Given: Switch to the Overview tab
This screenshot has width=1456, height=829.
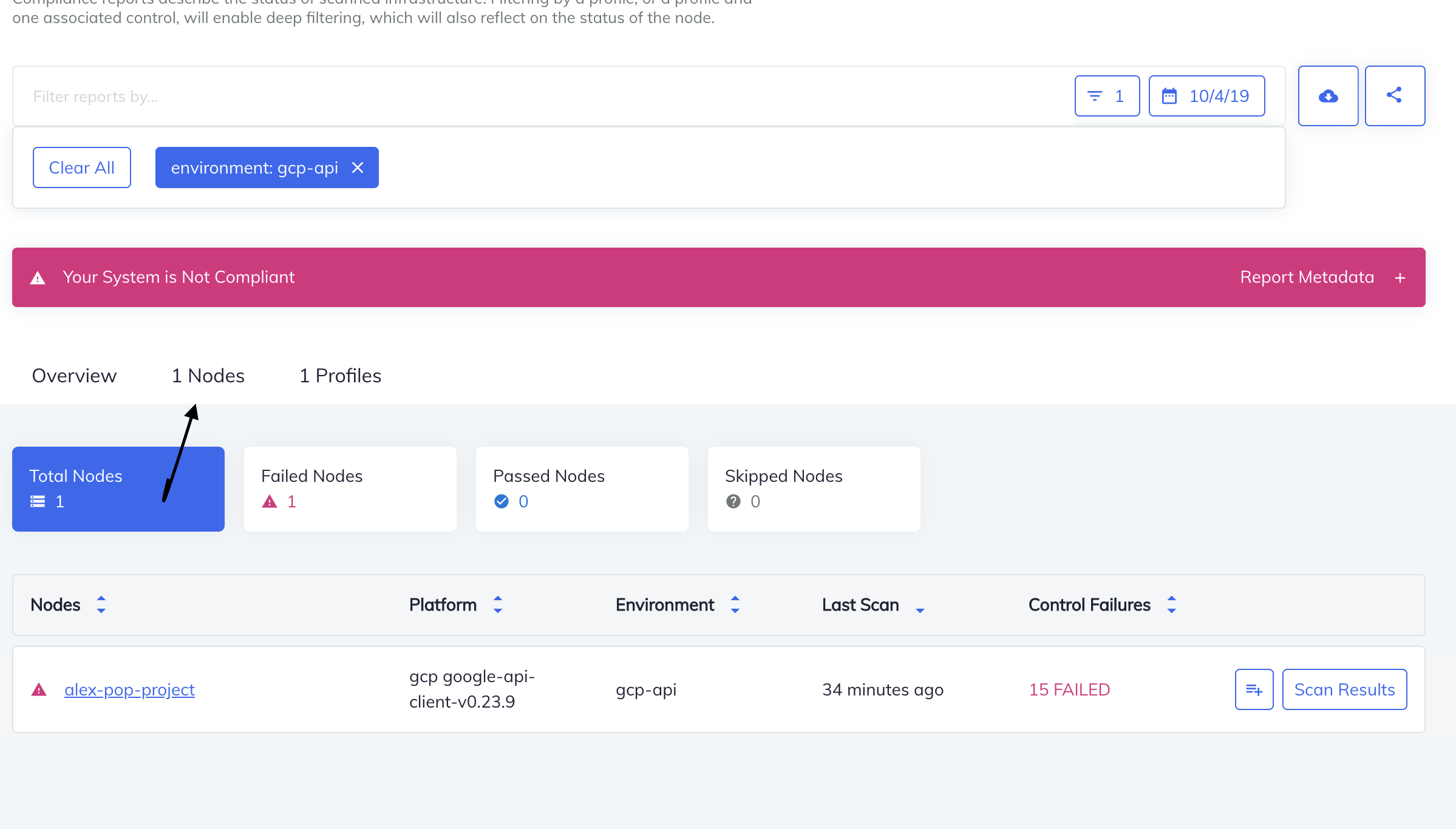Looking at the screenshot, I should (74, 376).
